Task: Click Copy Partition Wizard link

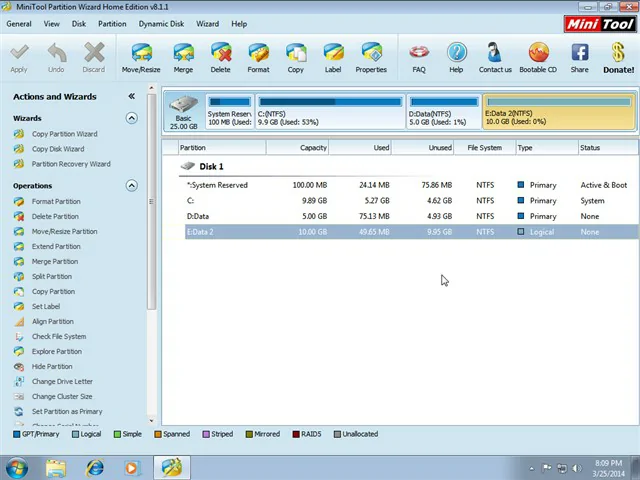Action: 64,134
